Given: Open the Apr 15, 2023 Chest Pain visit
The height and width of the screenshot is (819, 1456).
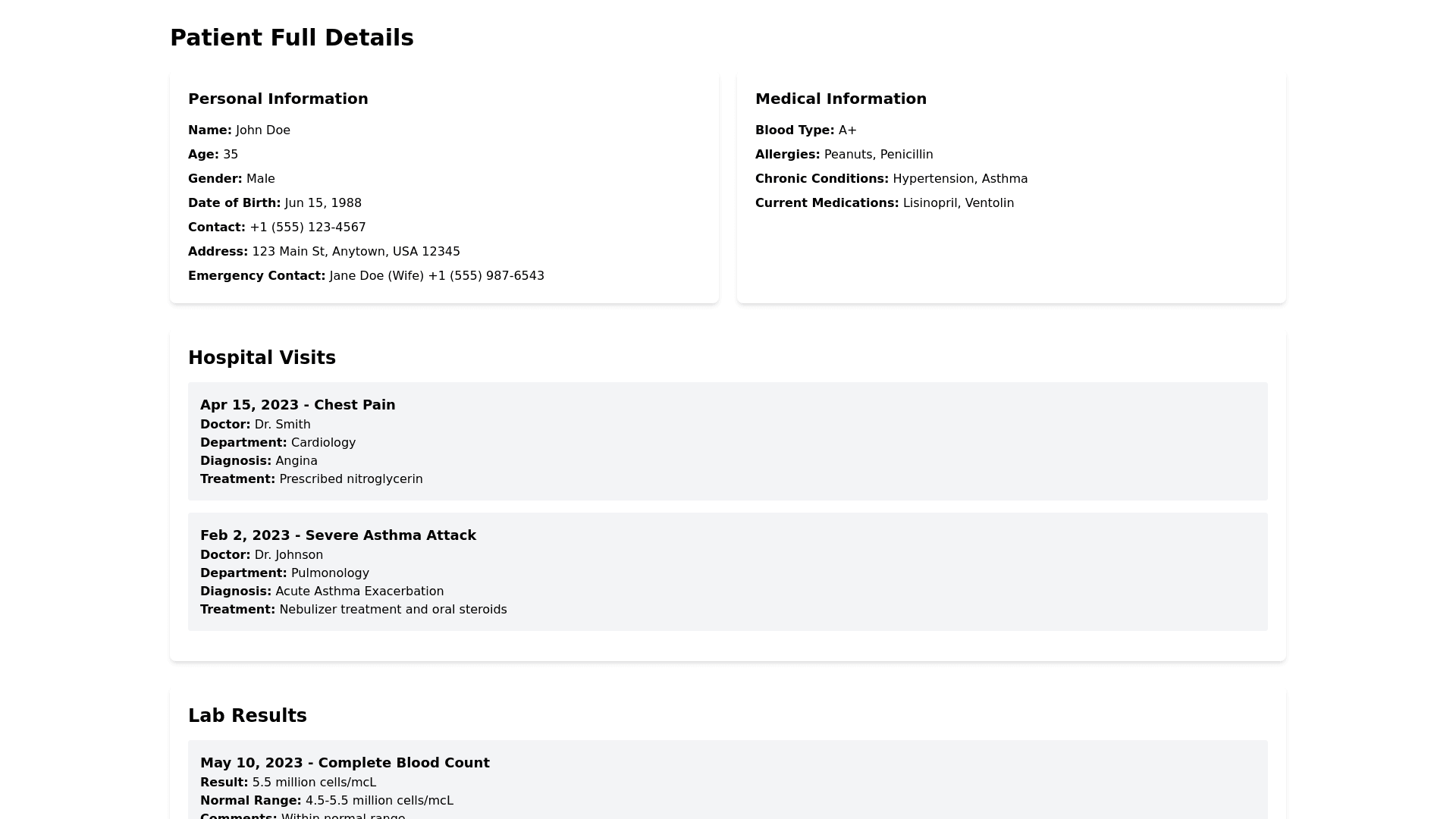Looking at the screenshot, I should tap(297, 405).
